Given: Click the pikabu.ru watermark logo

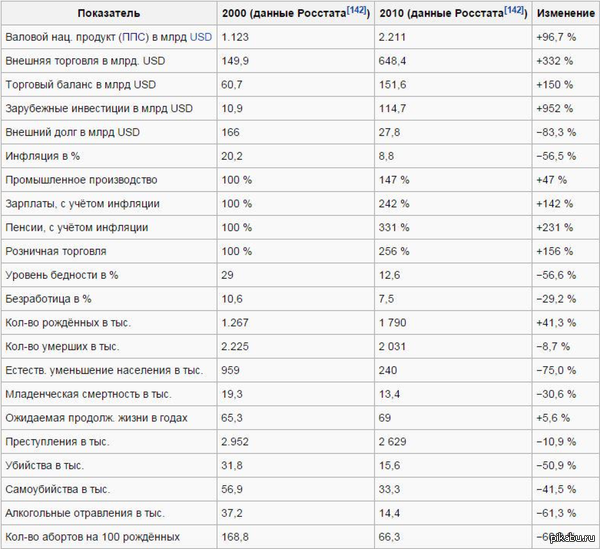Looking at the screenshot, I should click(x=570, y=538).
